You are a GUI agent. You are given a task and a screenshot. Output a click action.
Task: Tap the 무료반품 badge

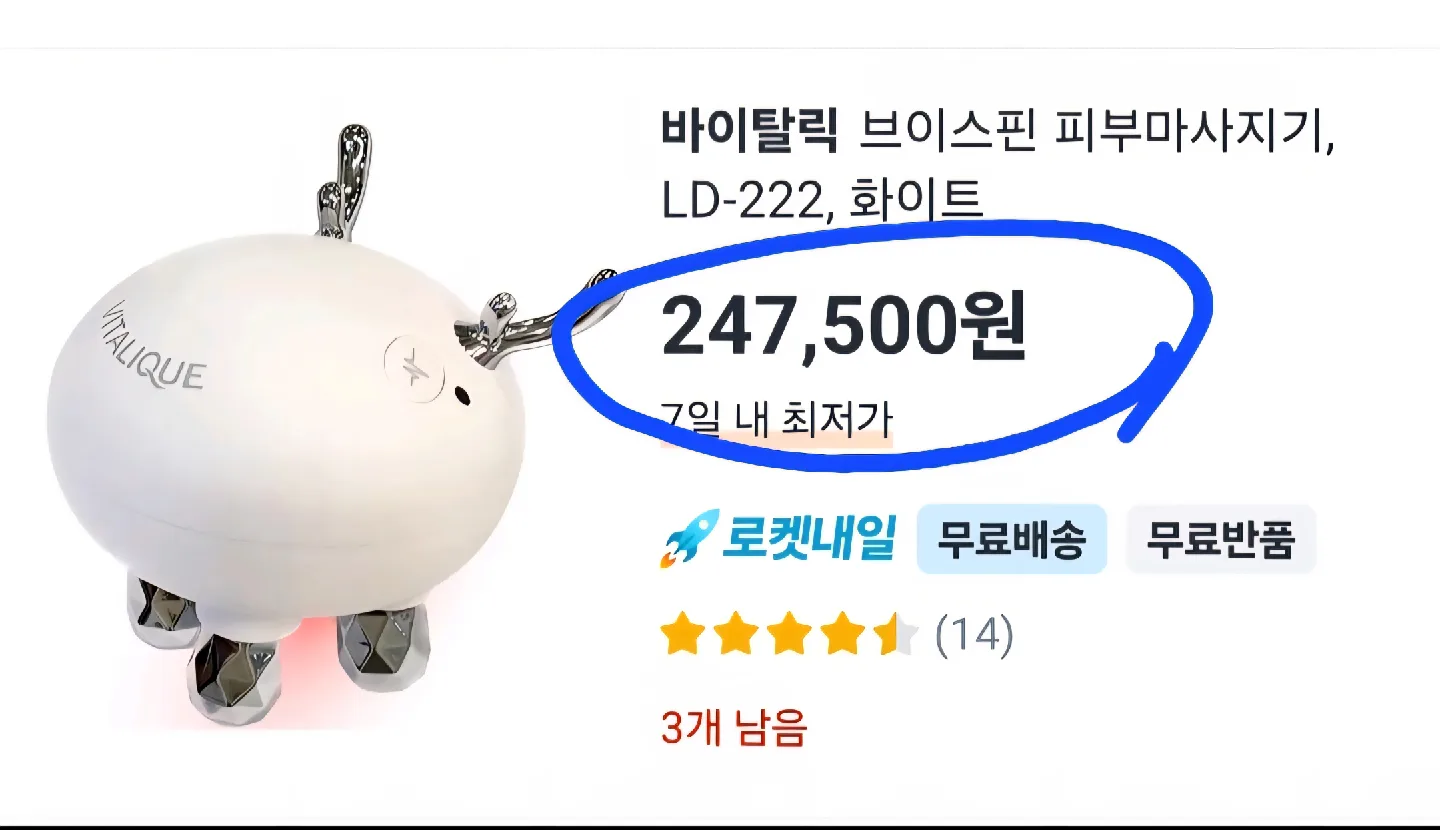coord(1220,540)
